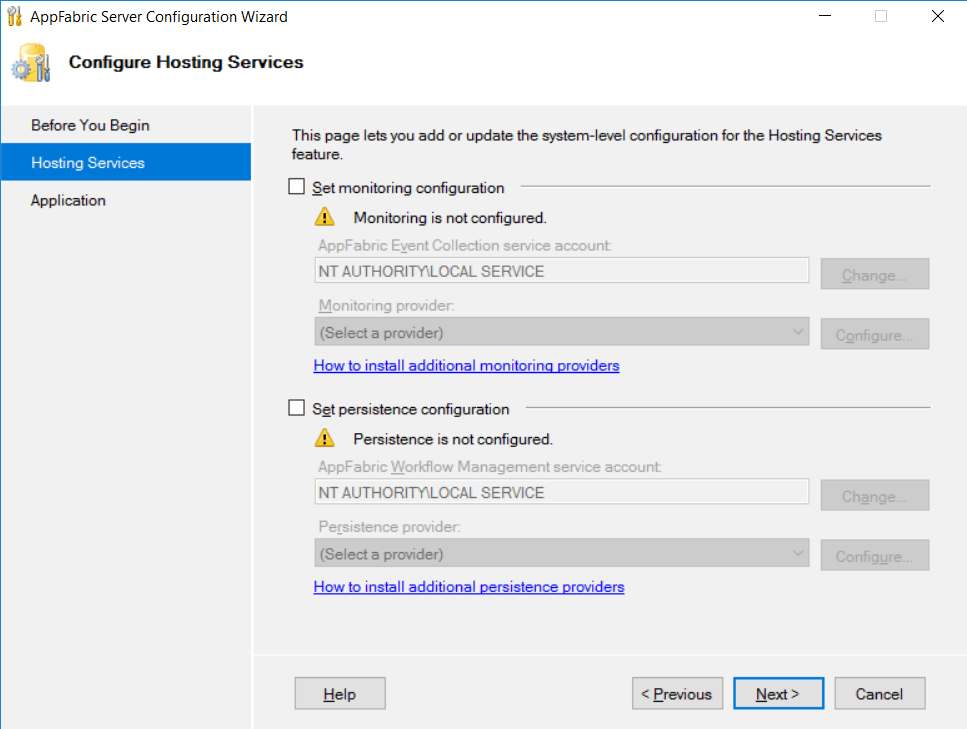
Task: Select the Hosting Services step
Action: 126,163
